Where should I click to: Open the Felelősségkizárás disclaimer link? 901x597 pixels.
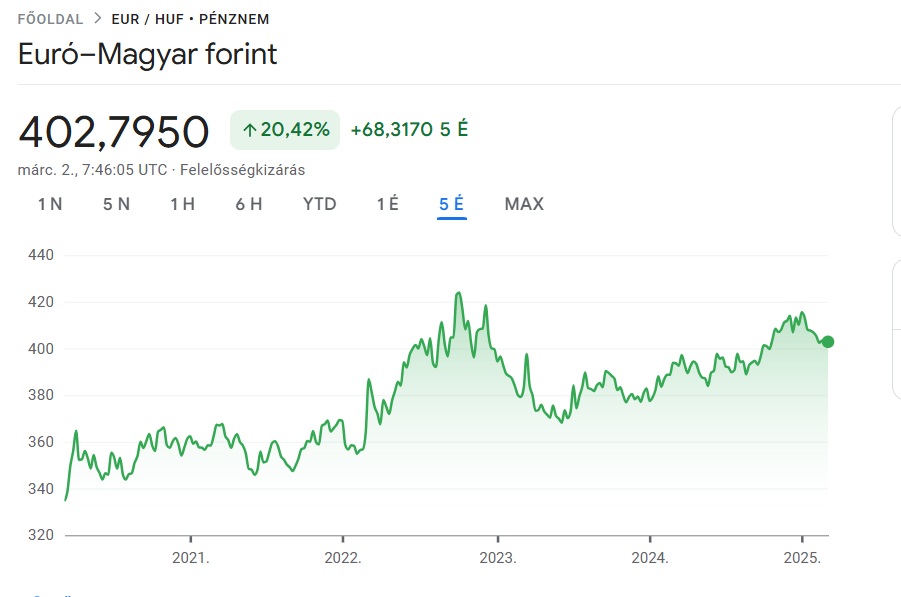(242, 170)
